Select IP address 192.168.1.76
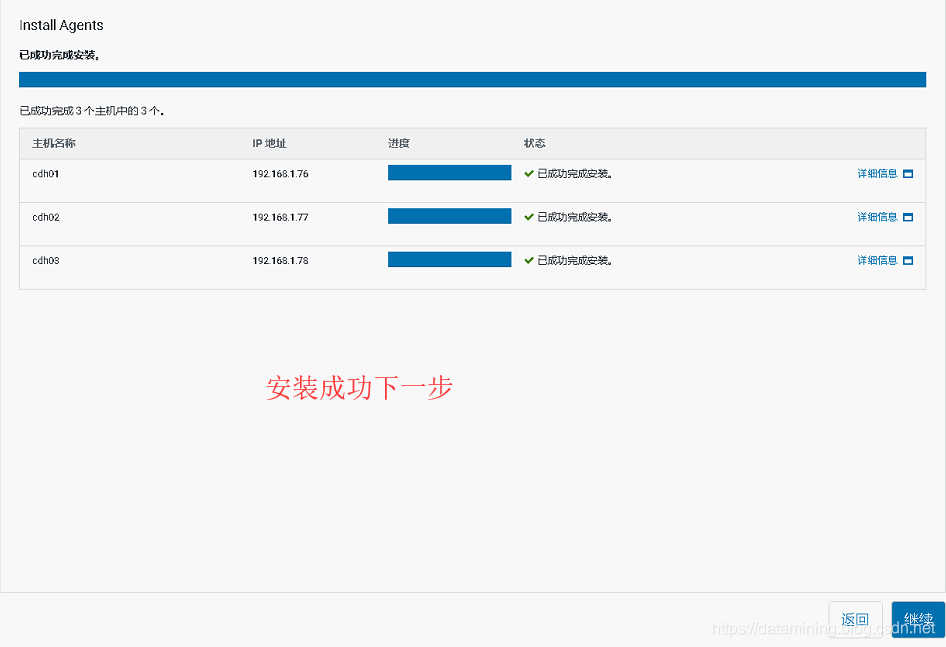The image size is (946, 647). tap(281, 174)
